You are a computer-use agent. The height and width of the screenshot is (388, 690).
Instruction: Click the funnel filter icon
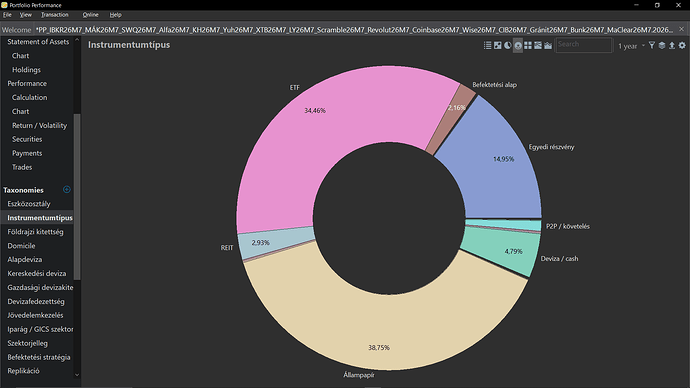(x=652, y=45)
